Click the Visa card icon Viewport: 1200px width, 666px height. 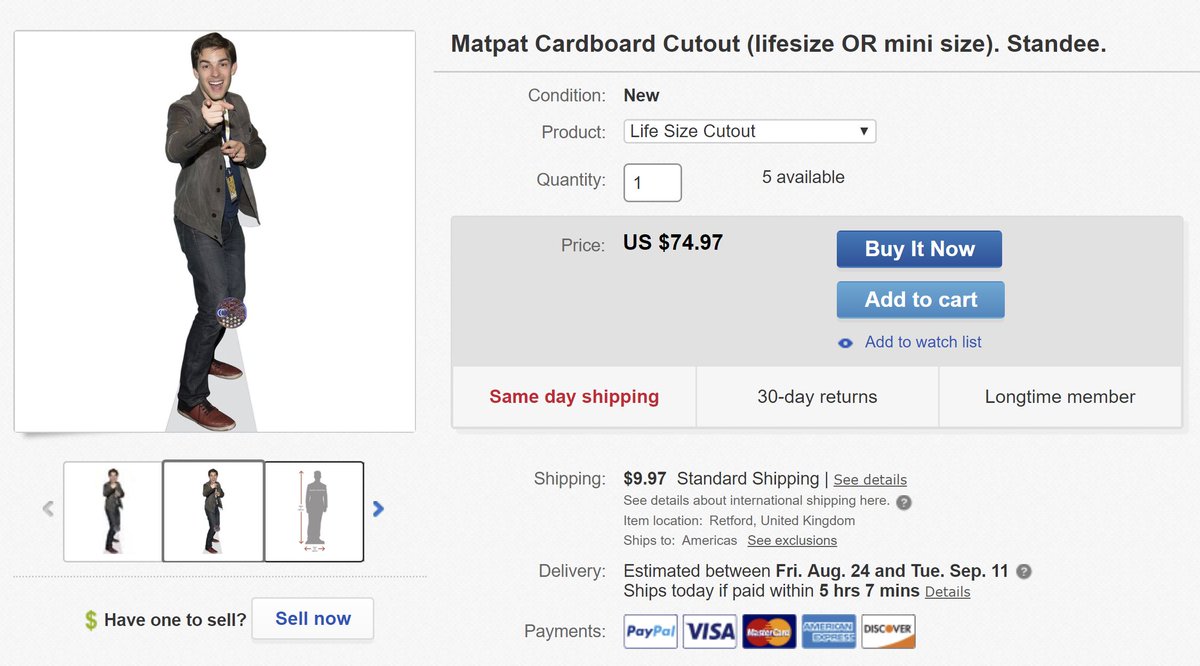(710, 631)
